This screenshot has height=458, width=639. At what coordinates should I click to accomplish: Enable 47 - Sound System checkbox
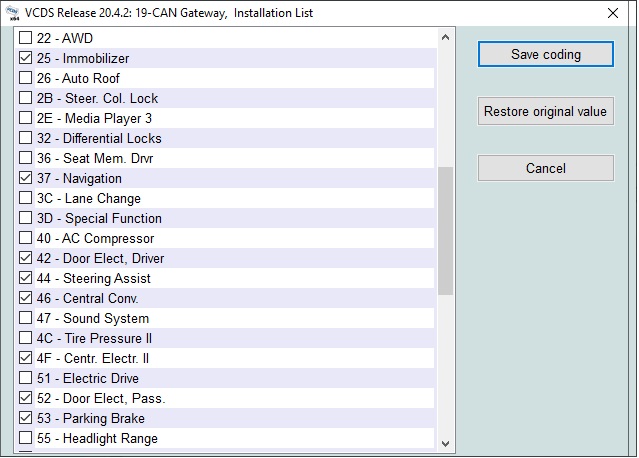tap(25, 318)
